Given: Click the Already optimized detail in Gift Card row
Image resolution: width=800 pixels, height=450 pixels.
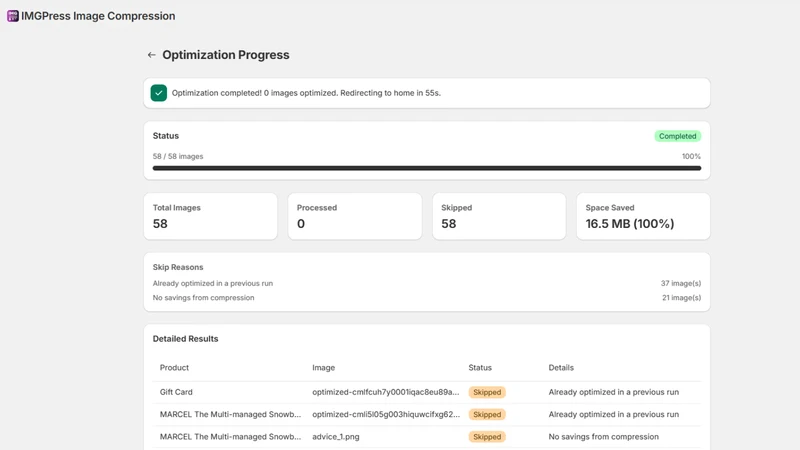Looking at the screenshot, I should [614, 392].
